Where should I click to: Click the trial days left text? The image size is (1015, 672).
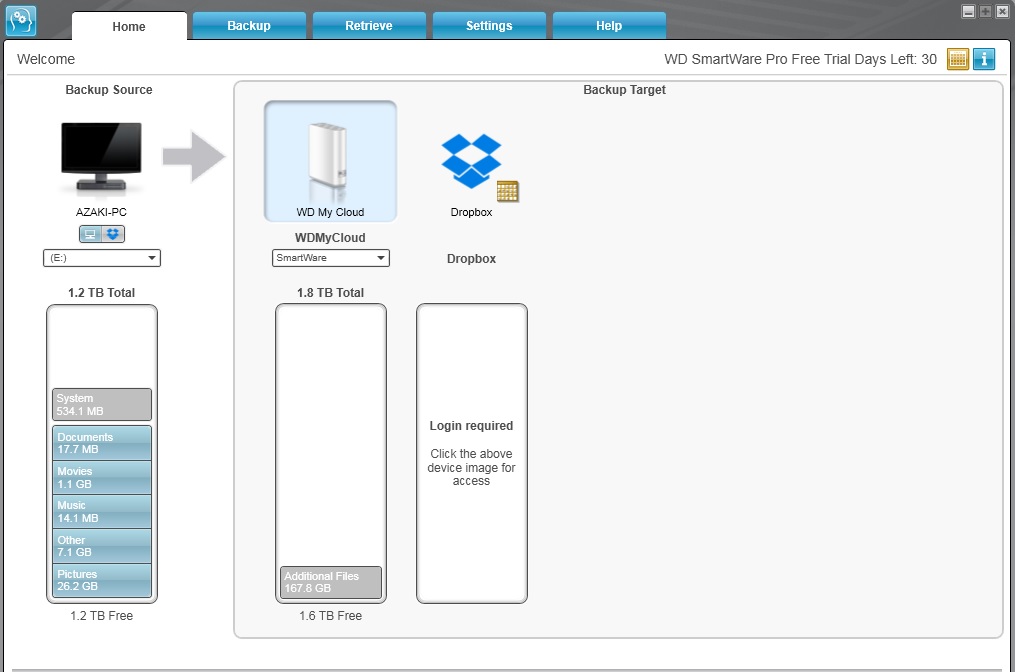[801, 59]
